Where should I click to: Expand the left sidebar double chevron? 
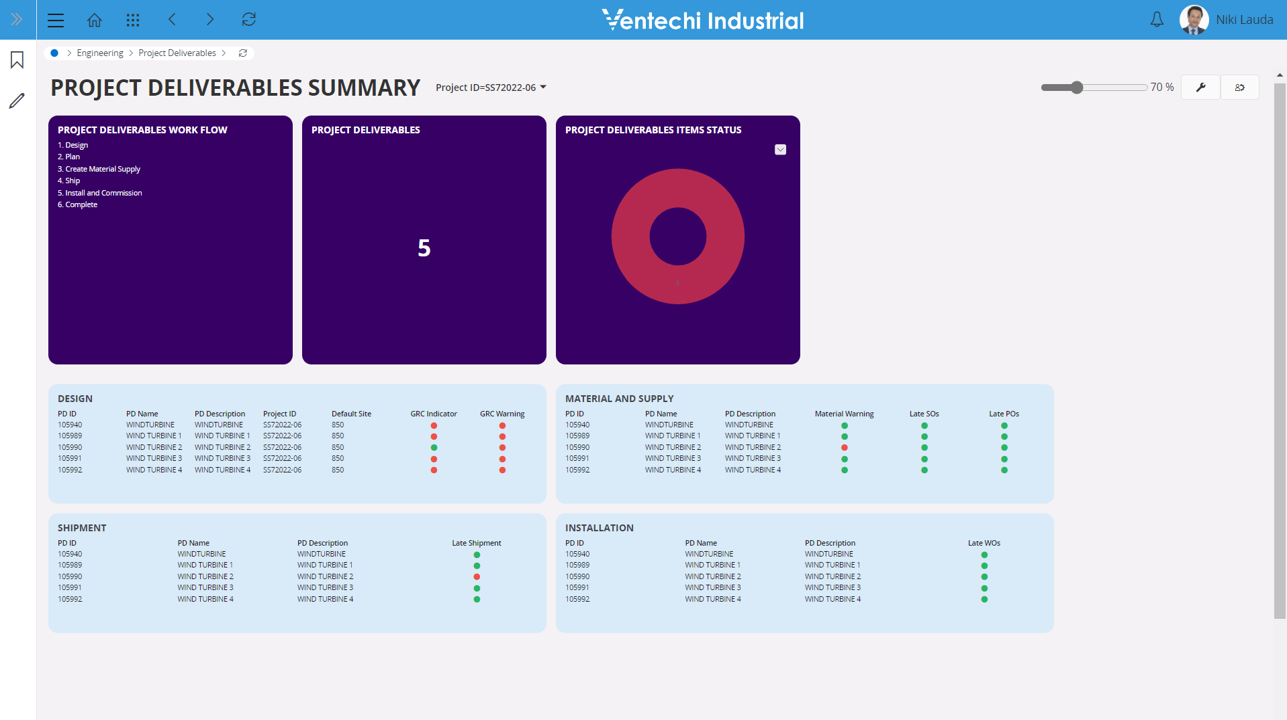tap(17, 19)
